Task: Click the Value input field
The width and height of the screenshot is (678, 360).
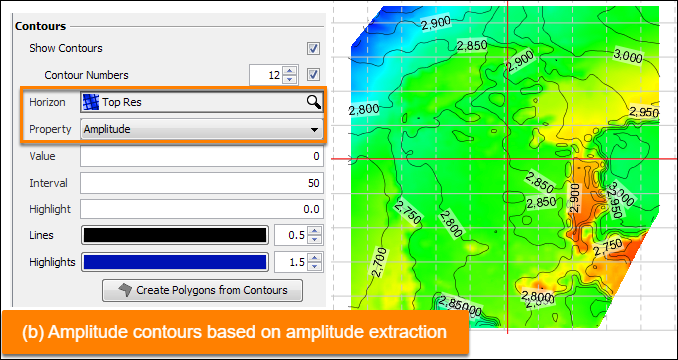Action: [201, 156]
